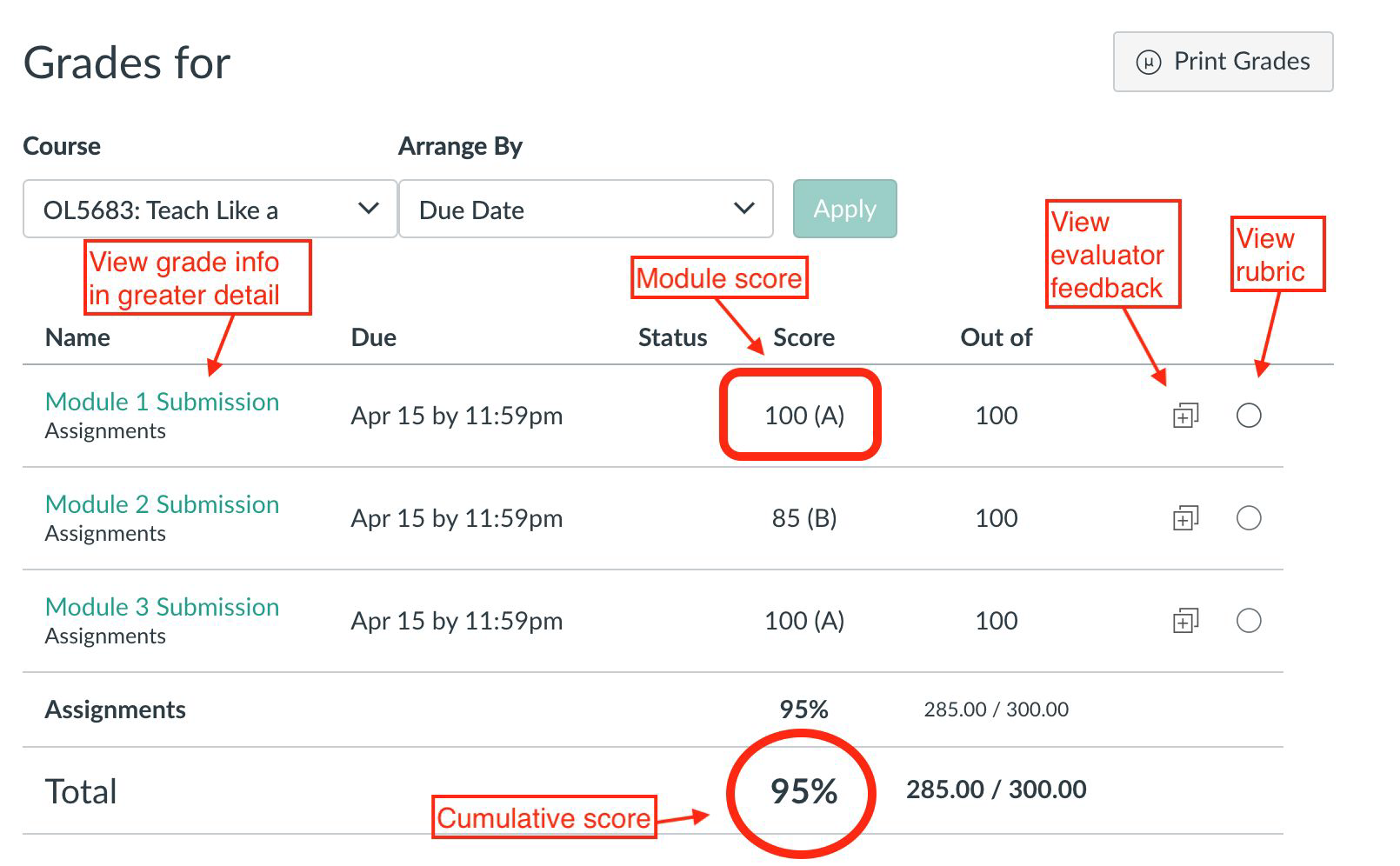Click the Total 95% cumulative score

(803, 791)
